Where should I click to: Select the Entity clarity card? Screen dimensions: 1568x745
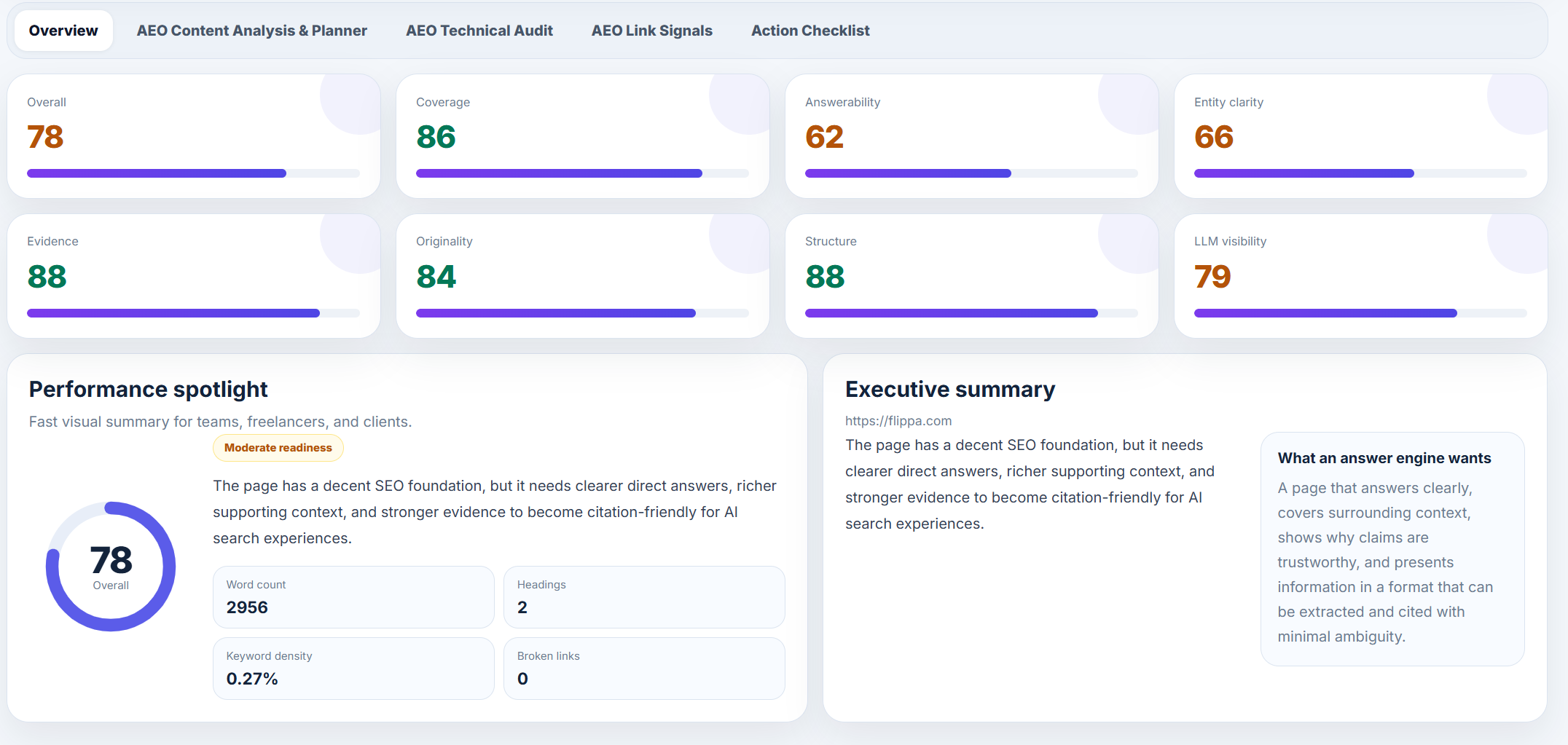click(x=1361, y=136)
